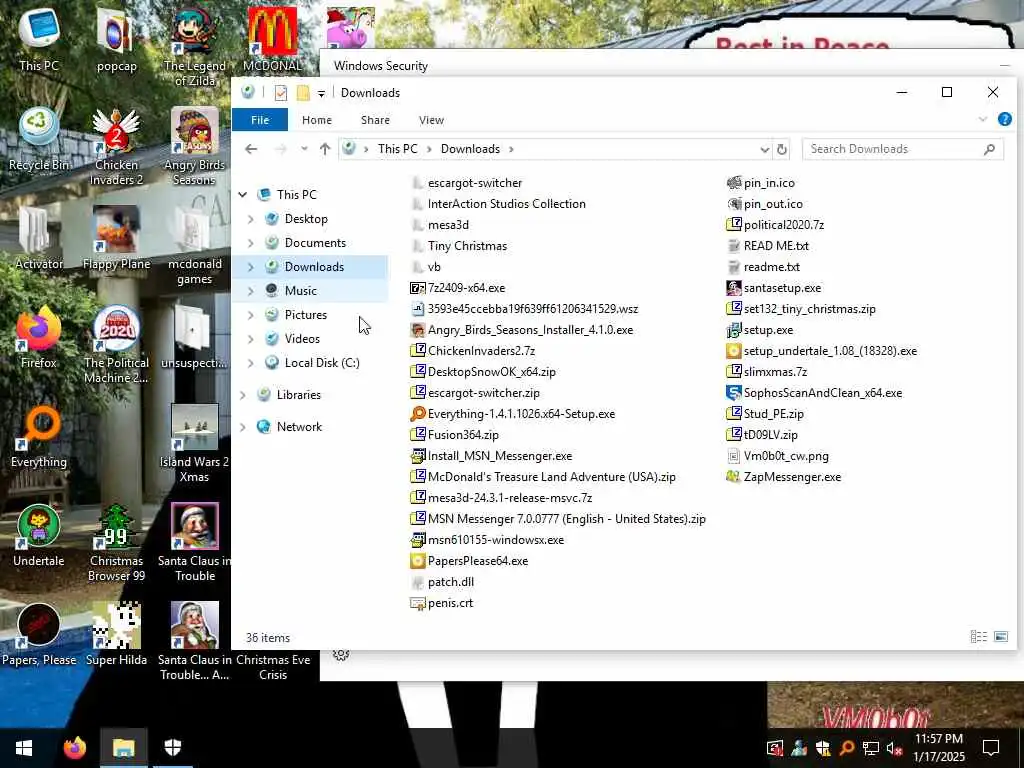Launch Chicken Invaders 2 desktop shortcut
The height and width of the screenshot is (768, 1024).
pos(116,146)
